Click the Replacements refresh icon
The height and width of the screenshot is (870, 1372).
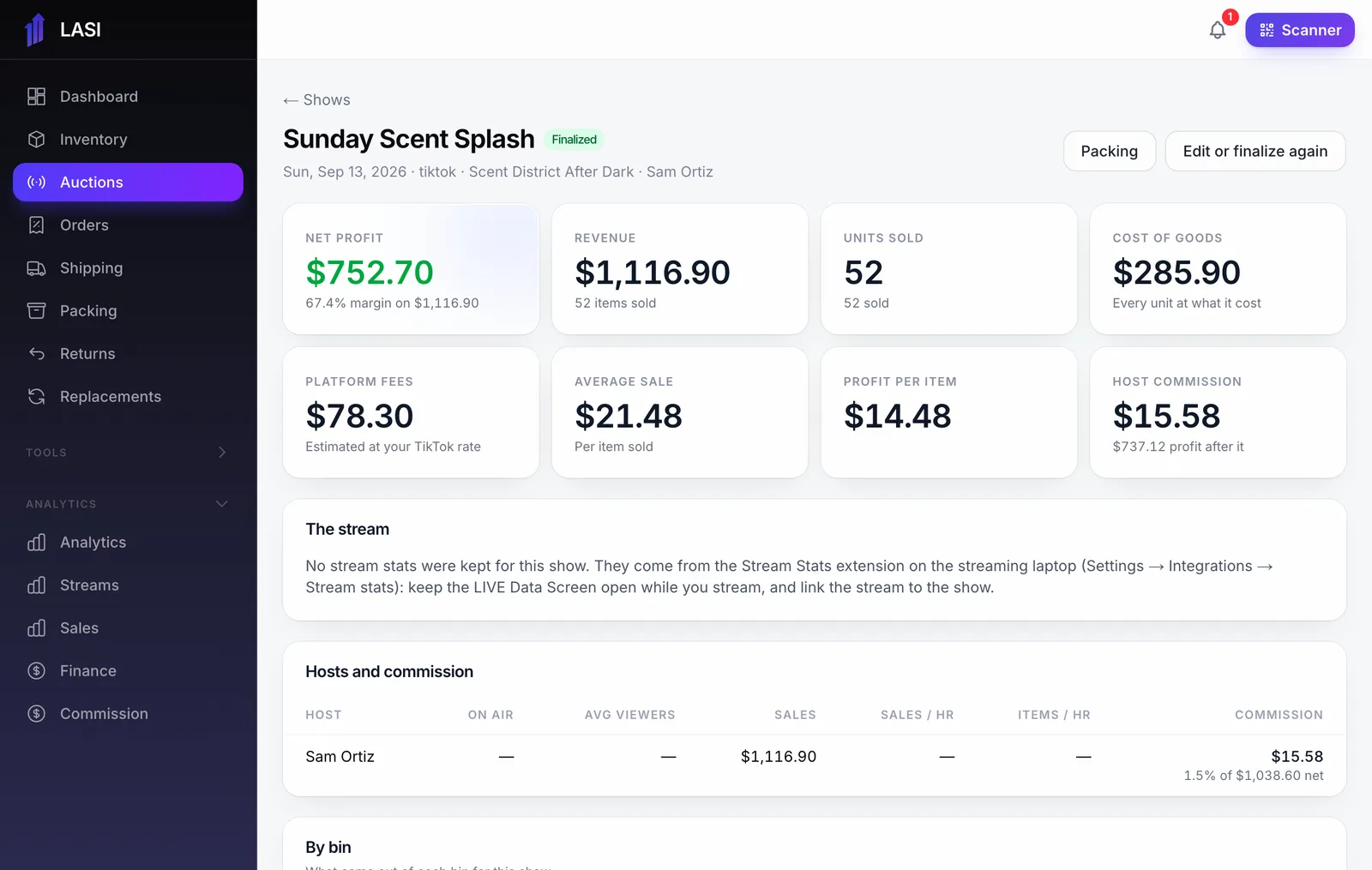(36, 397)
